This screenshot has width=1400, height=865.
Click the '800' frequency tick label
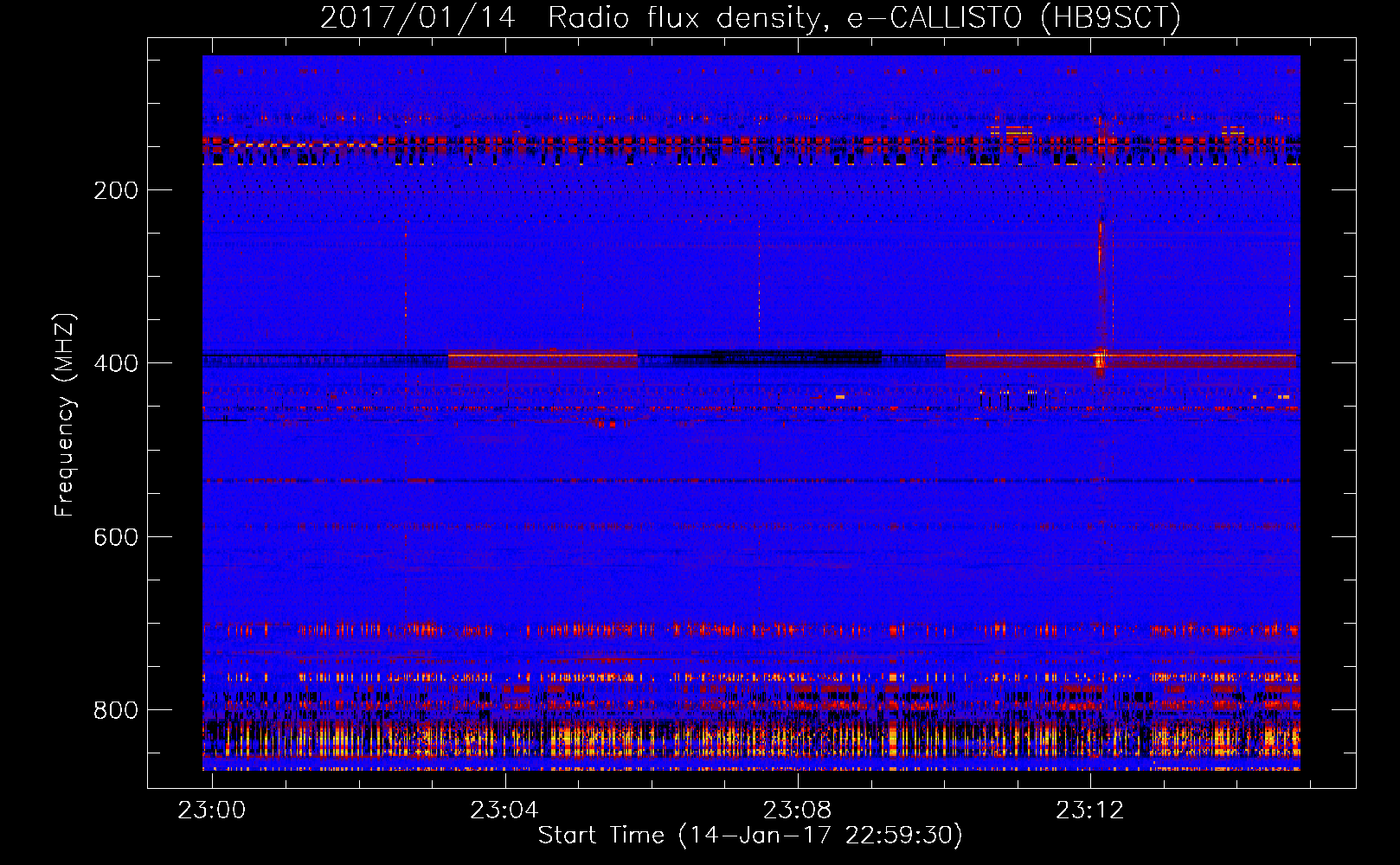[x=116, y=710]
